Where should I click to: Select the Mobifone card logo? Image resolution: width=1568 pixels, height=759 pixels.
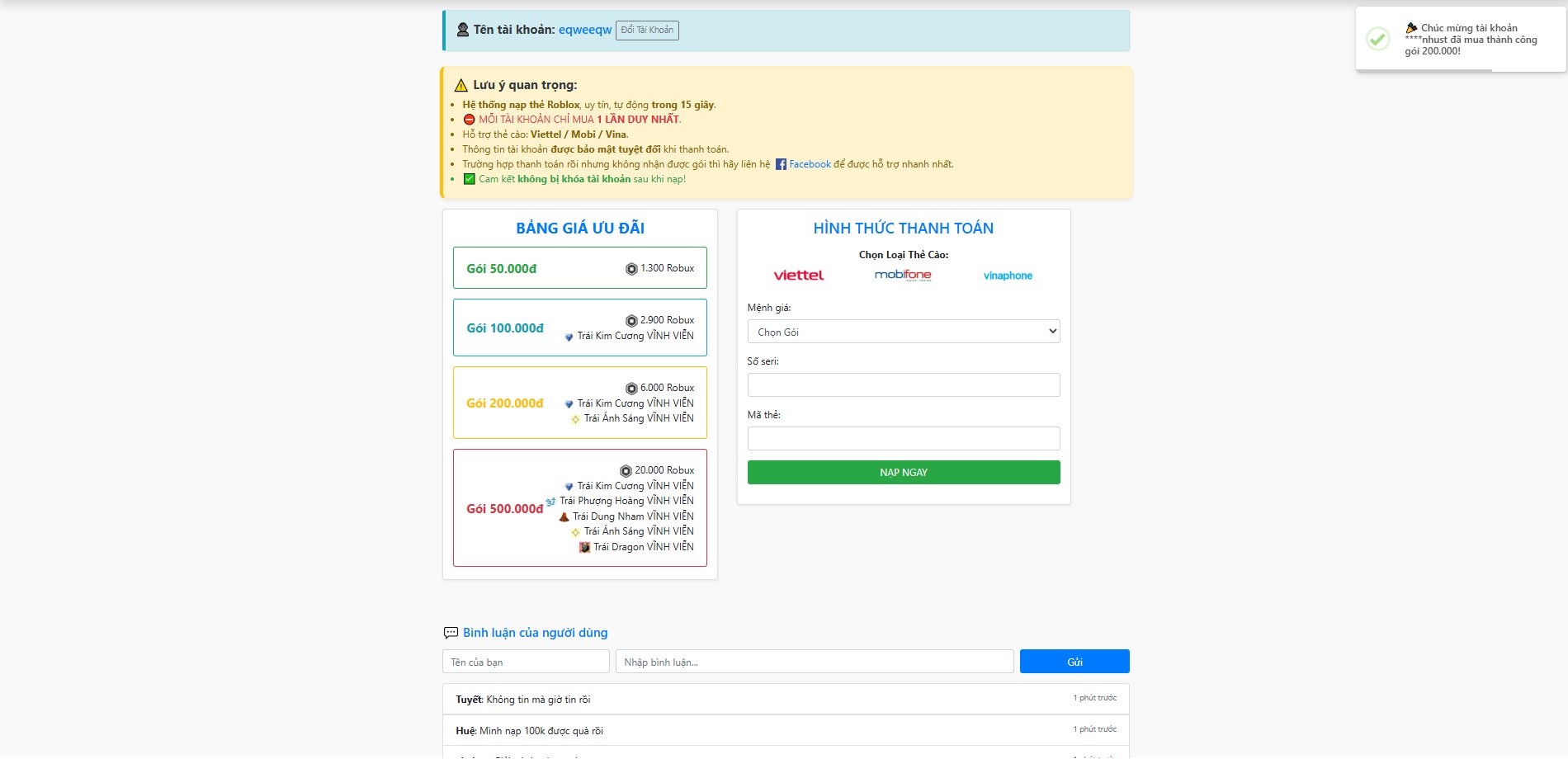tap(903, 275)
